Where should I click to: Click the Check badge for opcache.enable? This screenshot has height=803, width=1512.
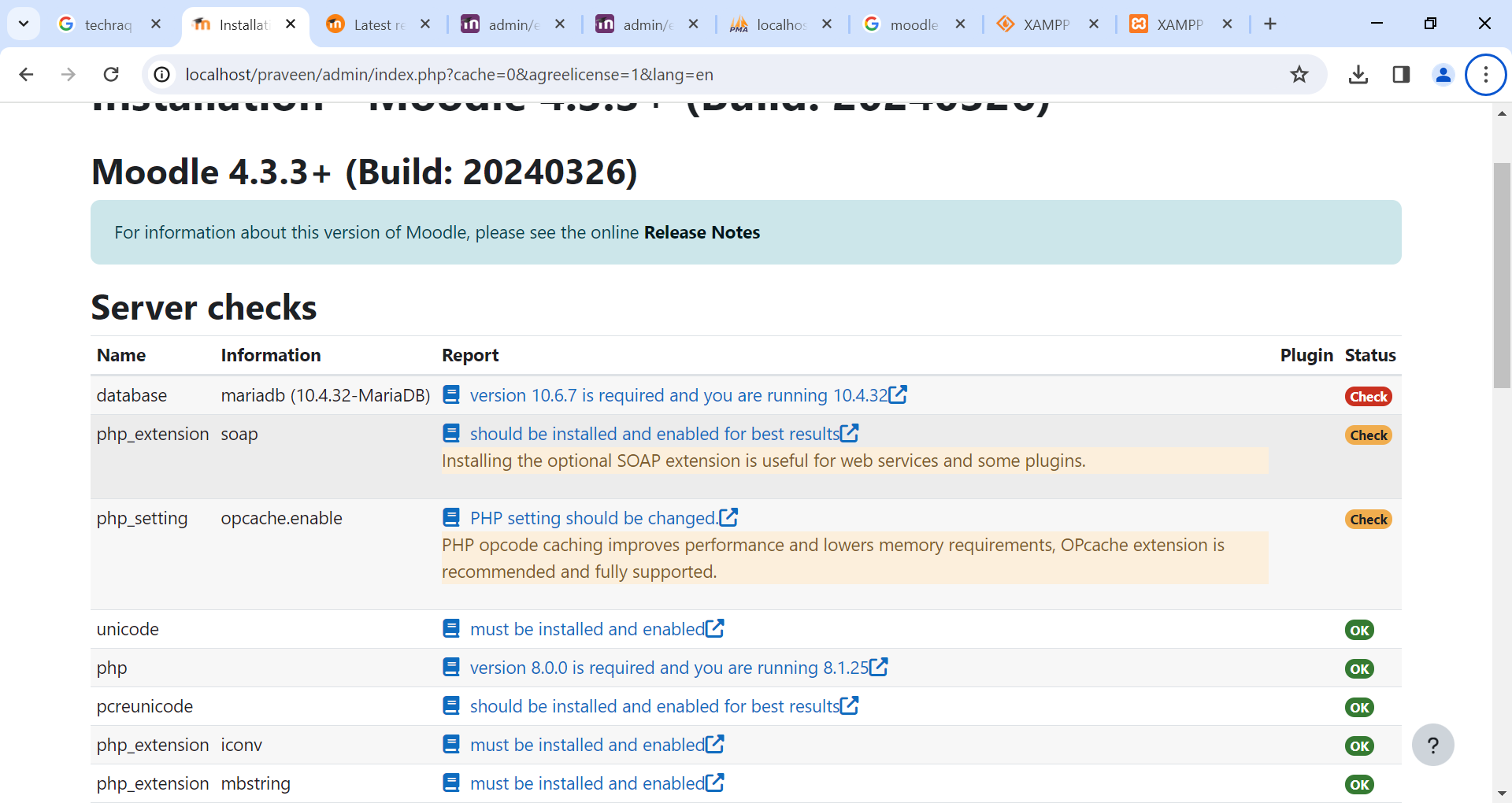point(1369,520)
